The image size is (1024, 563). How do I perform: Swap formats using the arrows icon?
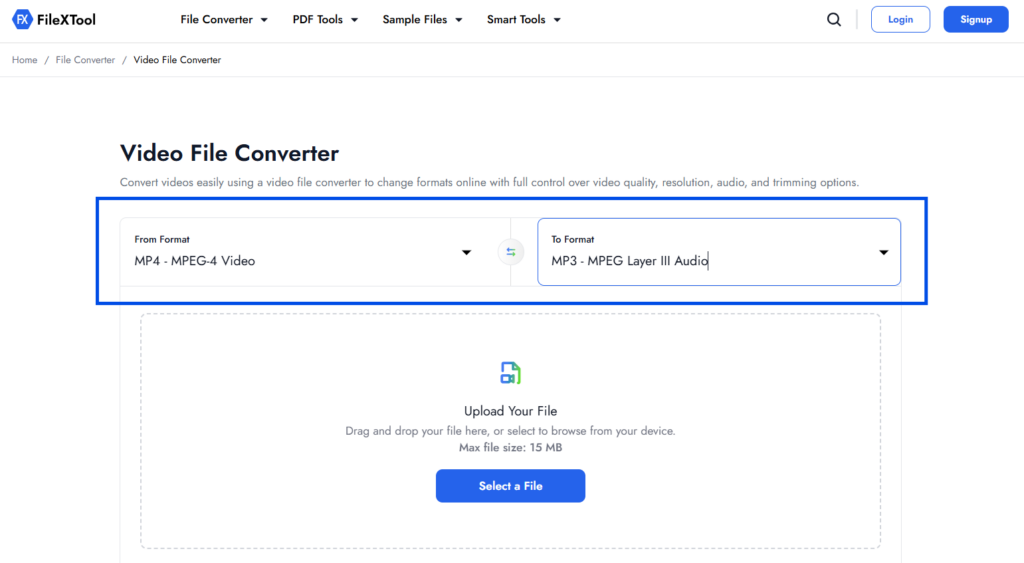tap(511, 252)
